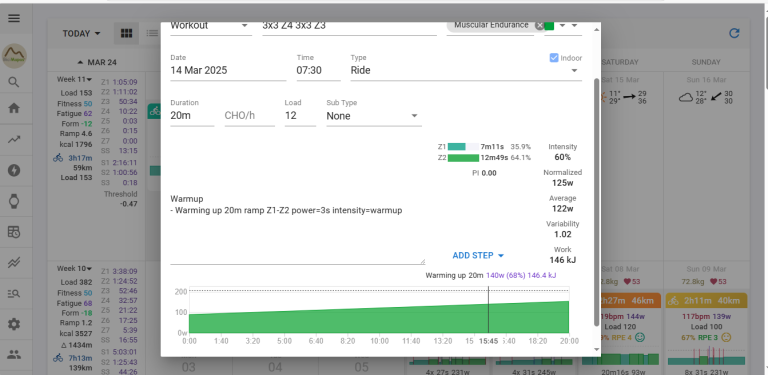Open the ADD STEP dropdown
768x375 pixels.
click(x=478, y=256)
